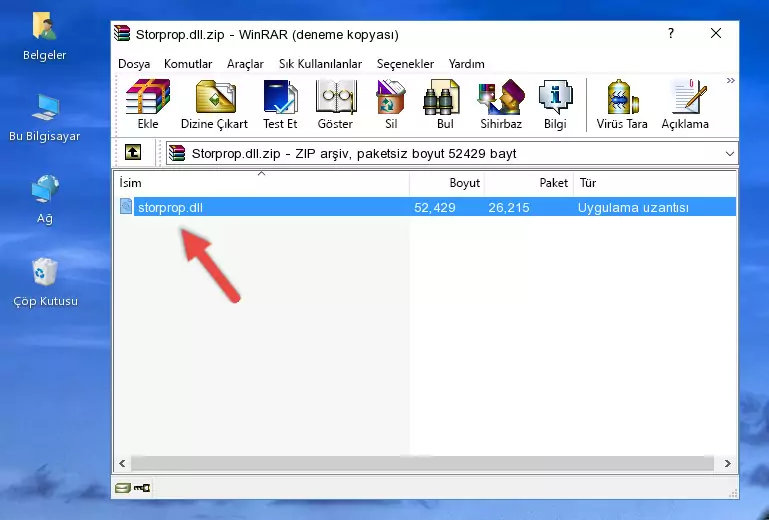Open Göster viewer icon
The image size is (769, 520).
335,104
